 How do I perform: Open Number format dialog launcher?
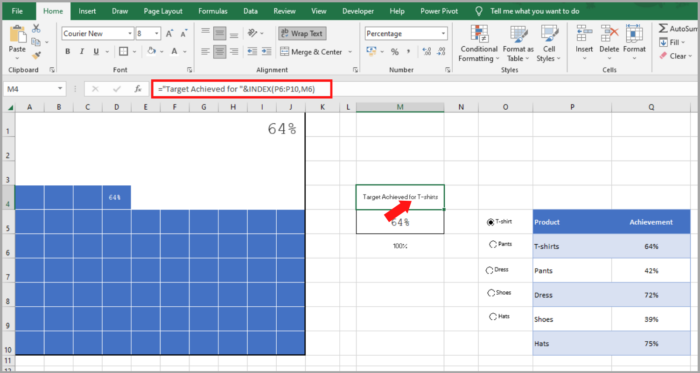tap(447, 70)
